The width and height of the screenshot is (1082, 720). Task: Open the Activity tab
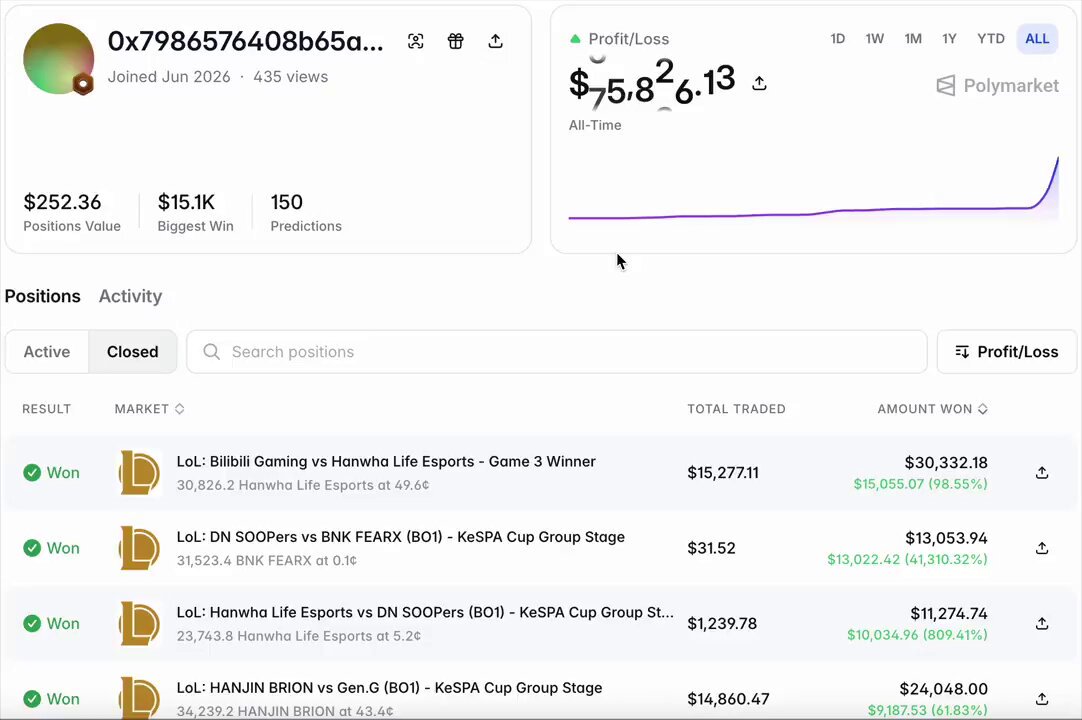[x=130, y=296]
